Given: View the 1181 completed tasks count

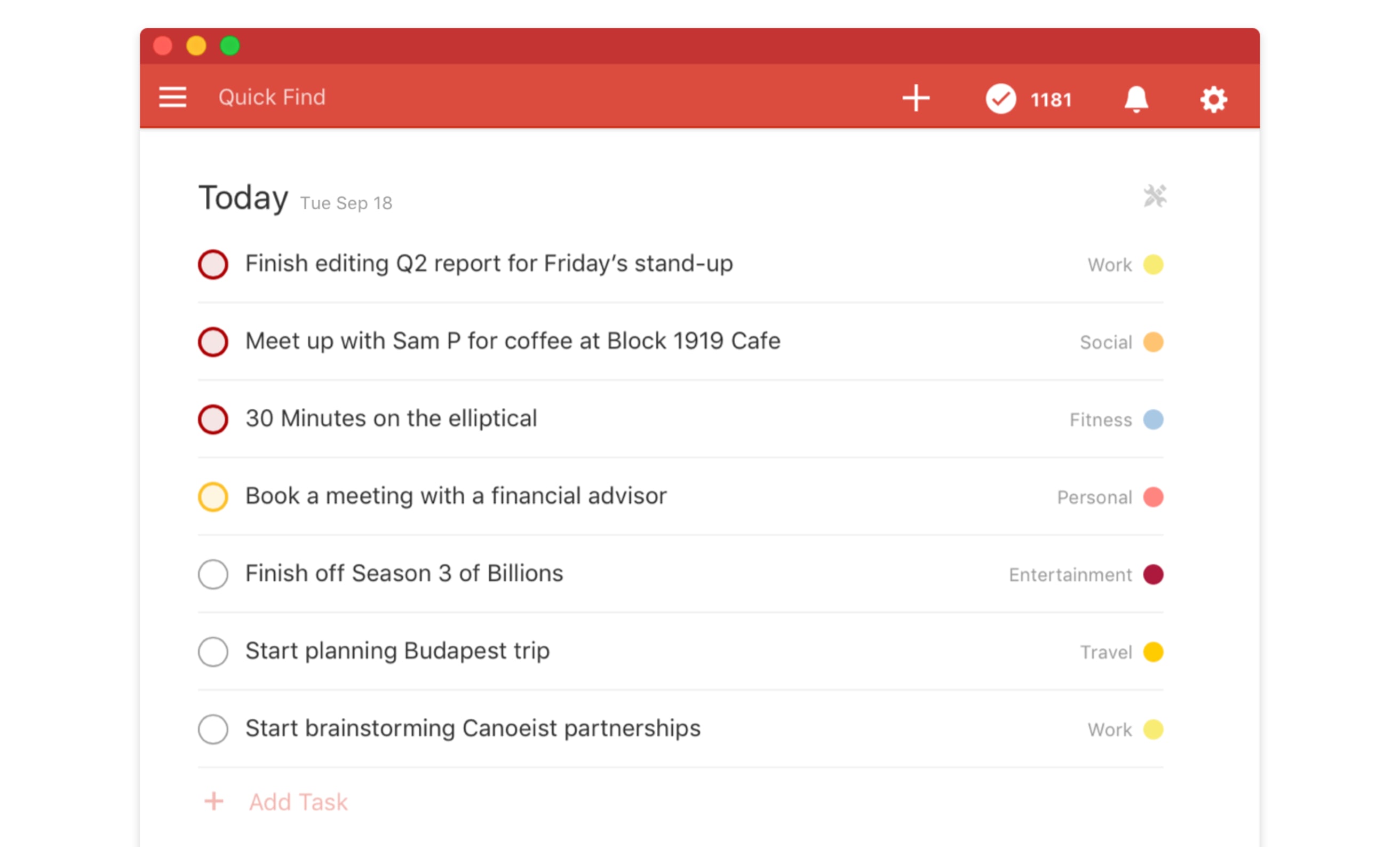Looking at the screenshot, I should [x=1051, y=100].
